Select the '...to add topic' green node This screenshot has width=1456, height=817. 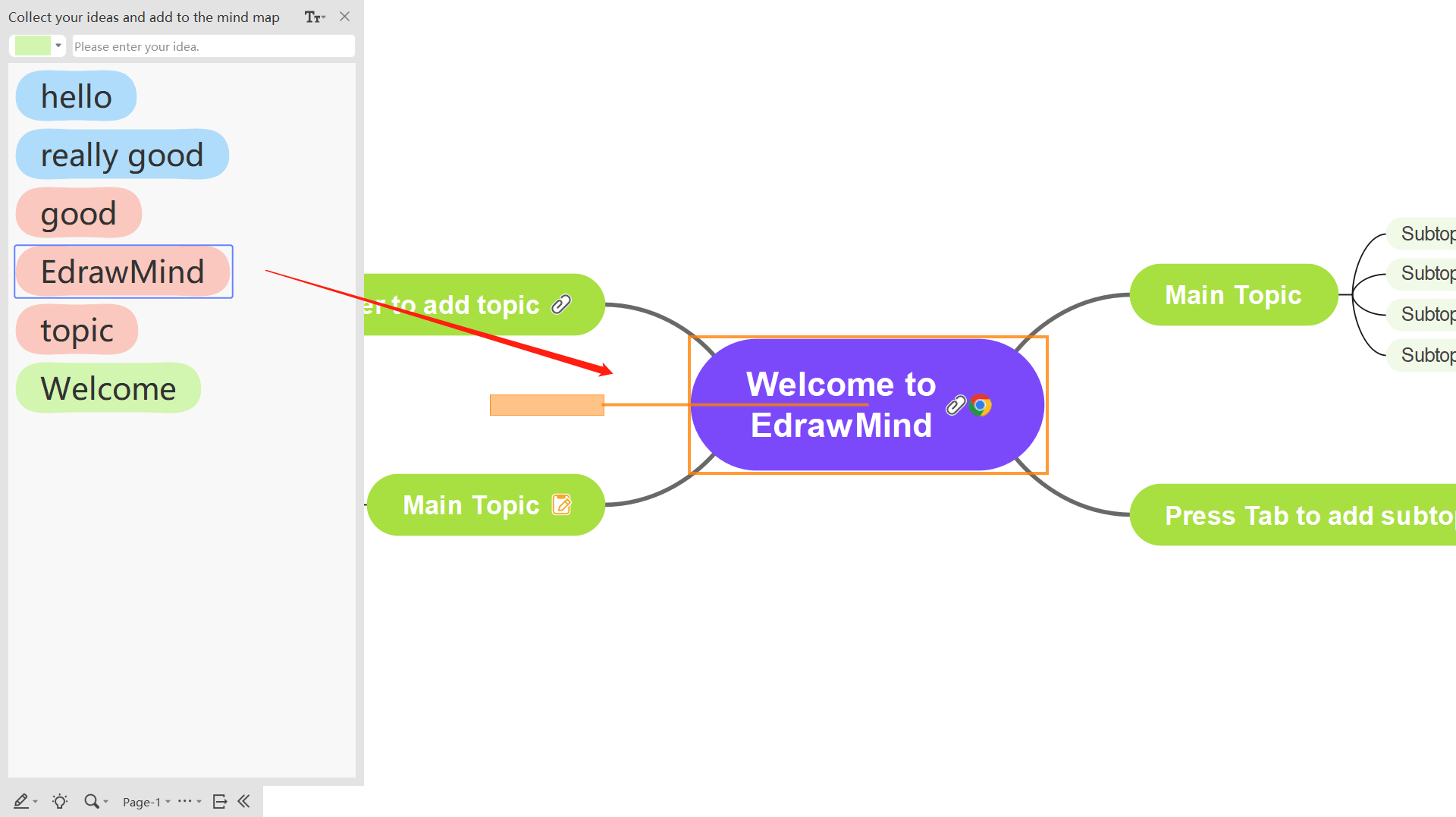coord(483,305)
